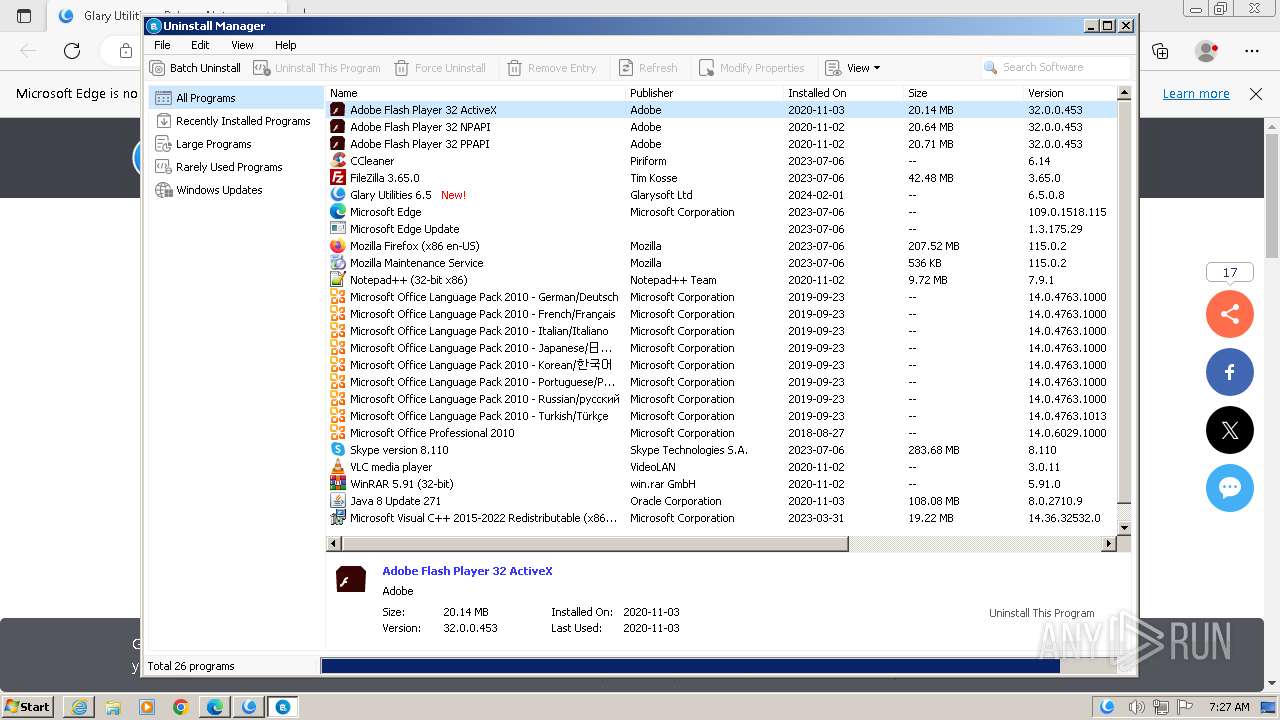Click the Java 8 Update 271 icon
Screen dimensions: 1280x720
338,501
